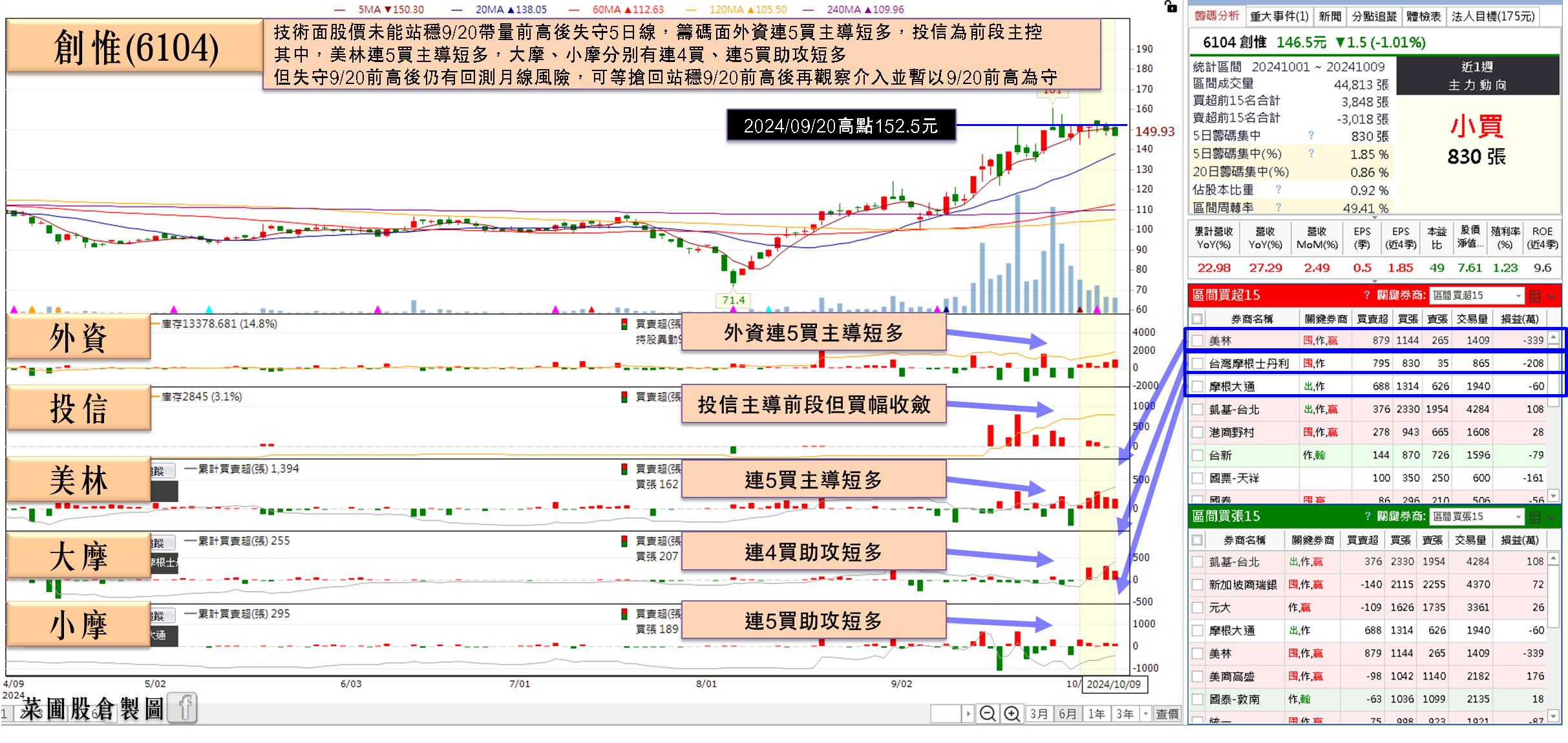Switch to the 新聞 tab

point(1330,16)
